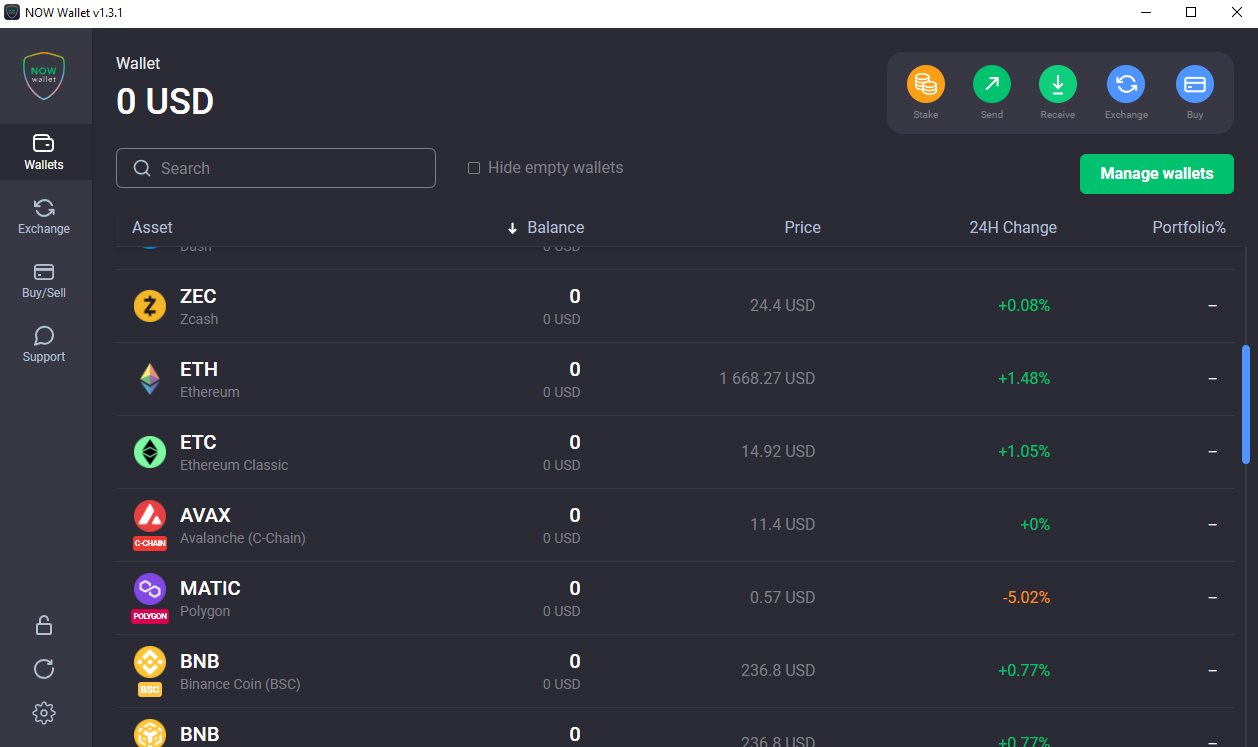Click the -5.02% change value

(x=1026, y=597)
